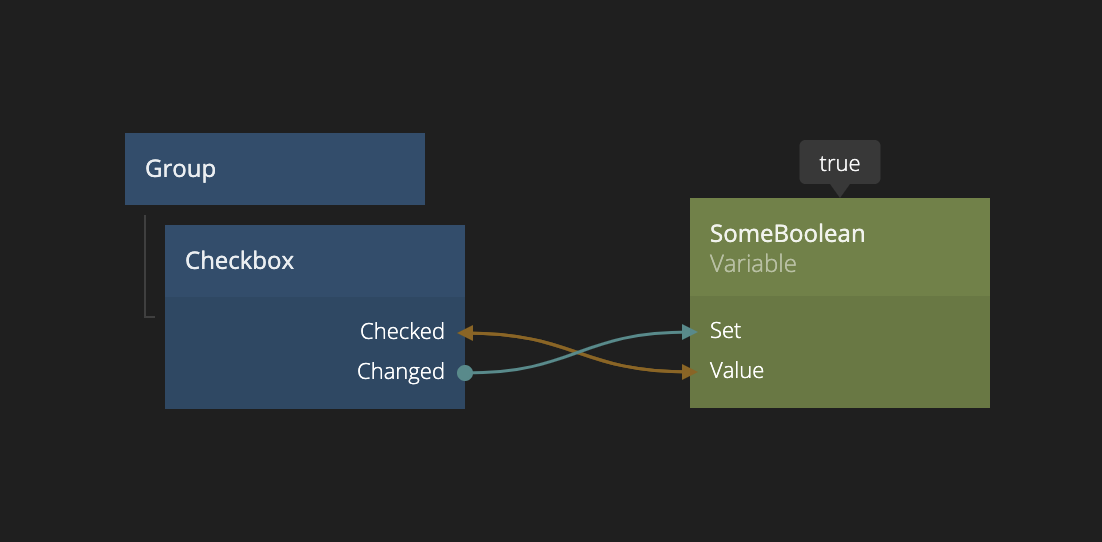Viewport: 1102px width, 542px height.
Task: Click the teal arrowhead at Set input
Action: tap(689, 331)
